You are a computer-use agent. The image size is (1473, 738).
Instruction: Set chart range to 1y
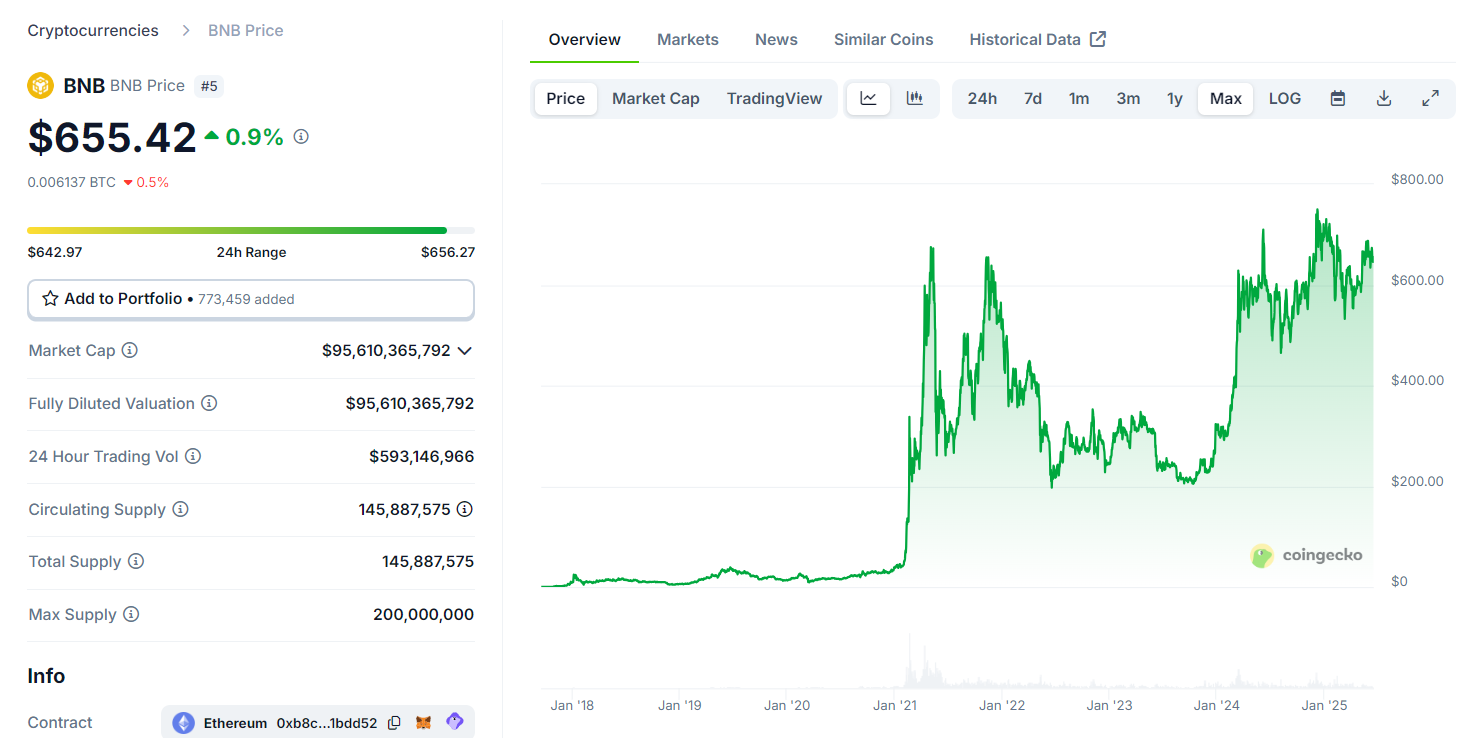click(1175, 99)
